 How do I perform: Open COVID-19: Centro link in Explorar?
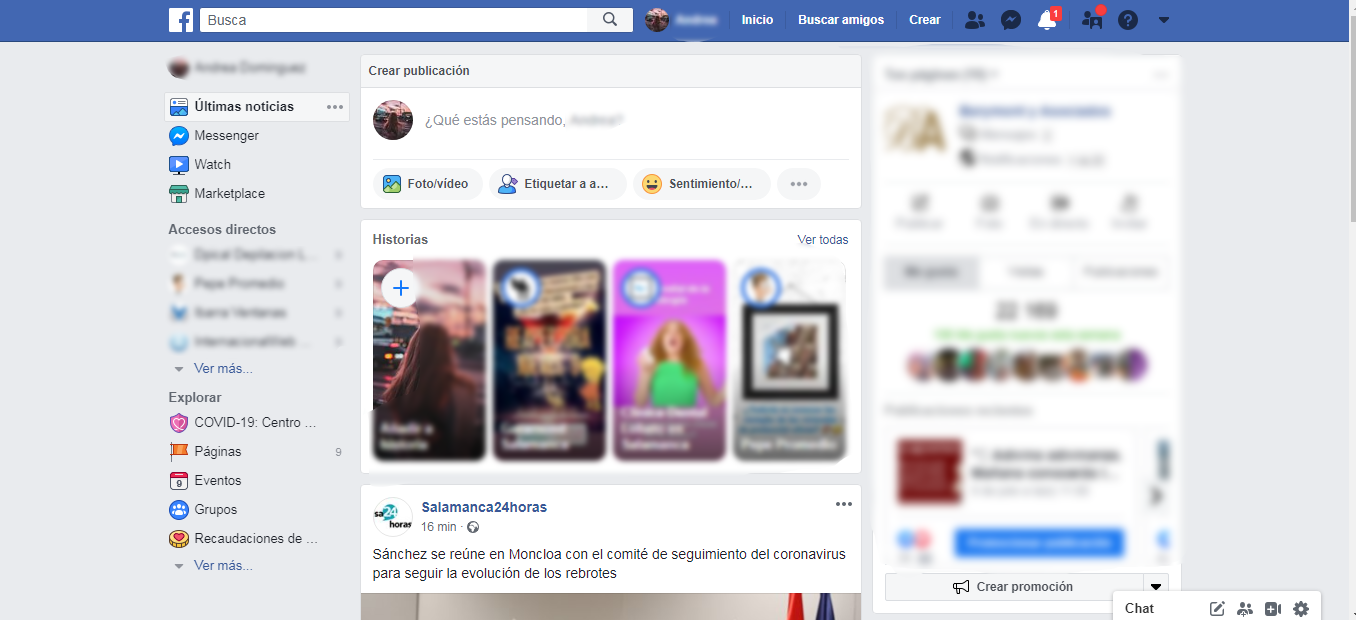coord(255,422)
